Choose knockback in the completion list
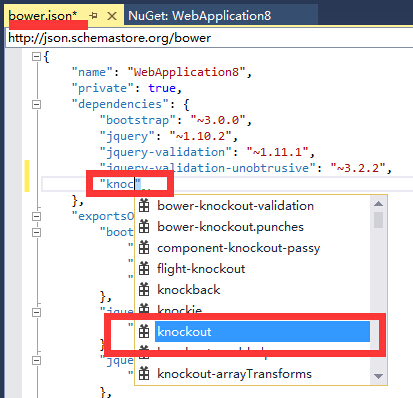Screen dimensions: 413x398 [189, 290]
